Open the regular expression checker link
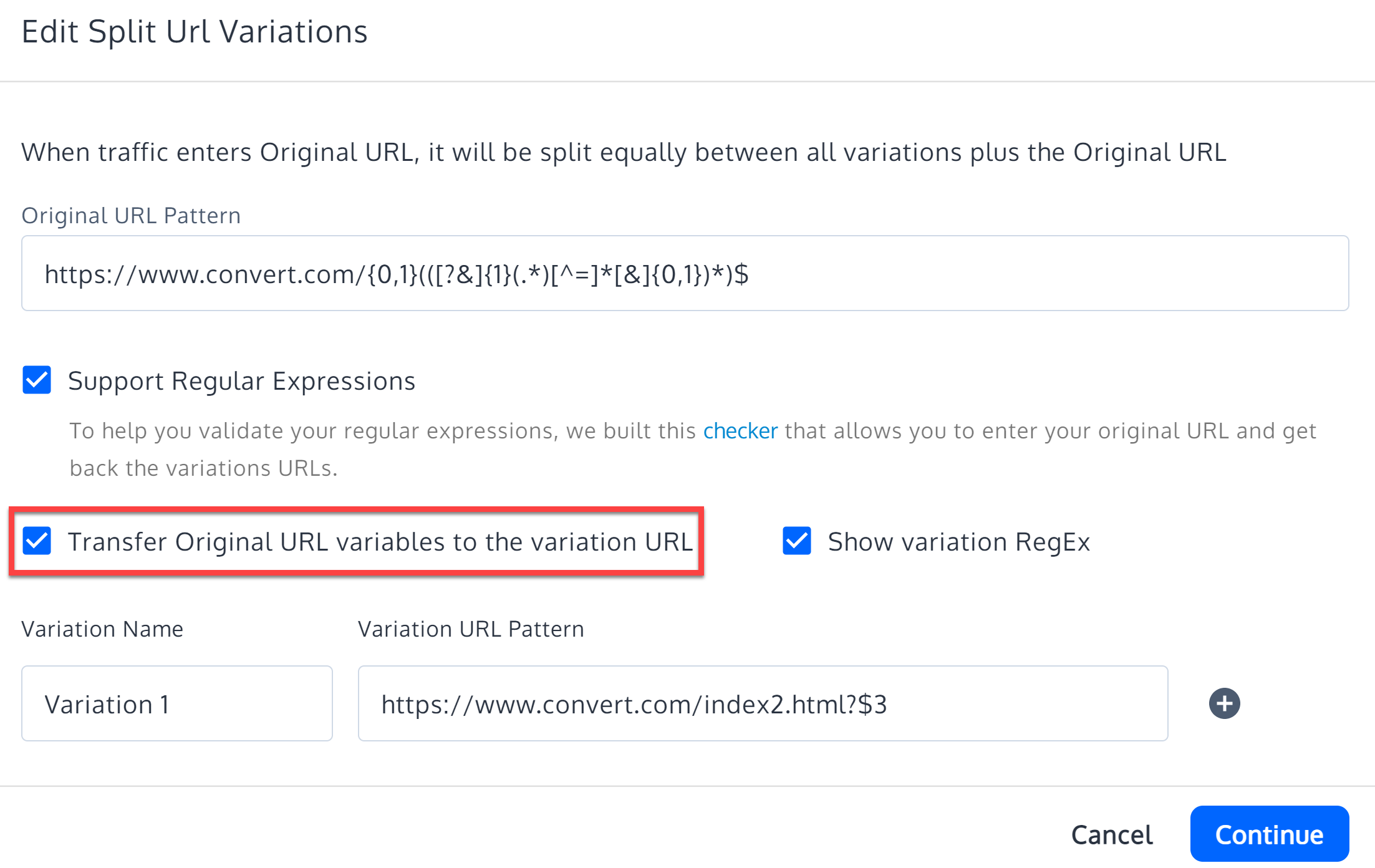The width and height of the screenshot is (1375, 868). pyautogui.click(x=740, y=430)
